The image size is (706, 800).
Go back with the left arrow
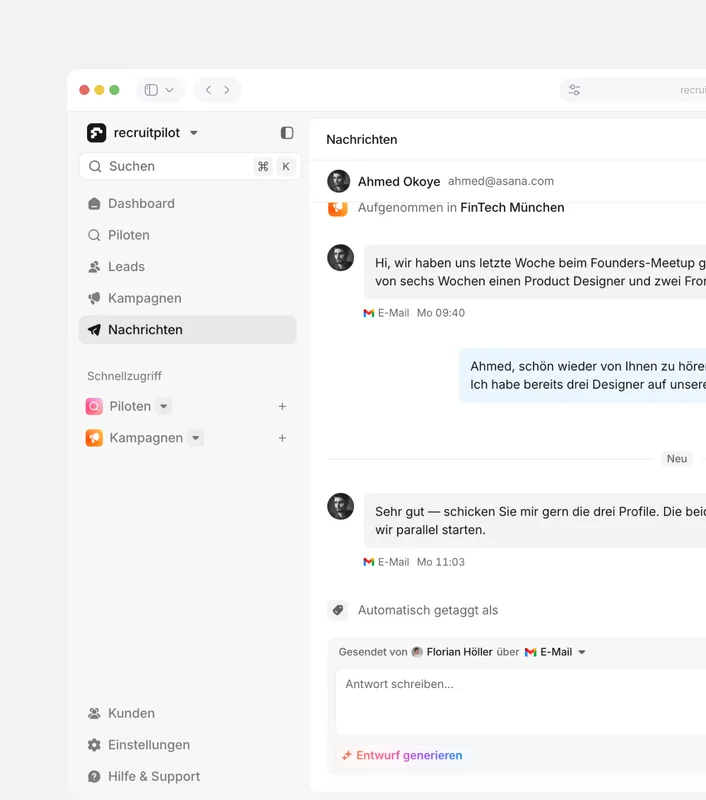(208, 90)
